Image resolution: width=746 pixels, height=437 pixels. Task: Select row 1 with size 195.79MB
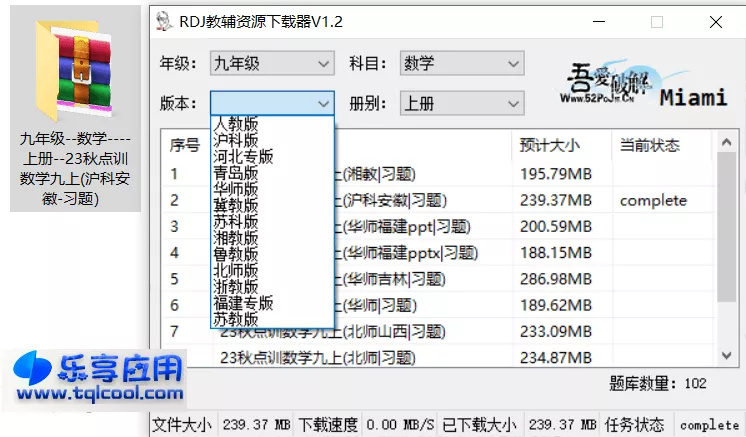click(x=438, y=174)
